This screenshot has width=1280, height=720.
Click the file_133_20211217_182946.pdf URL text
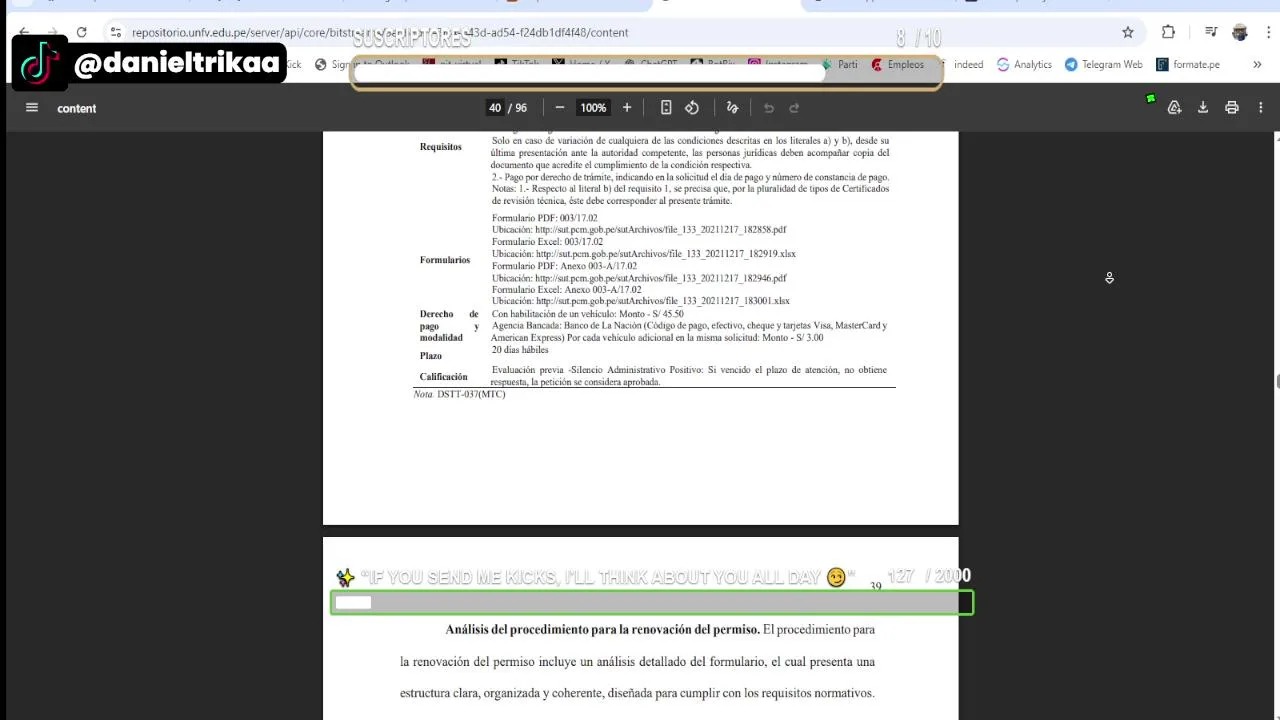pyautogui.click(x=660, y=278)
